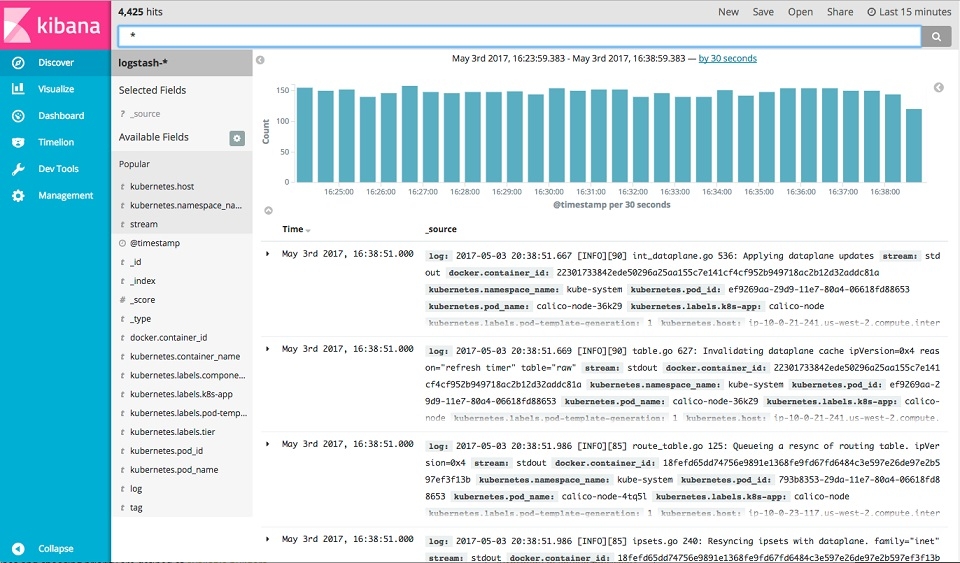Open the Dashboard gauge icon
Screen dimensions: 960x563
tap(18, 116)
